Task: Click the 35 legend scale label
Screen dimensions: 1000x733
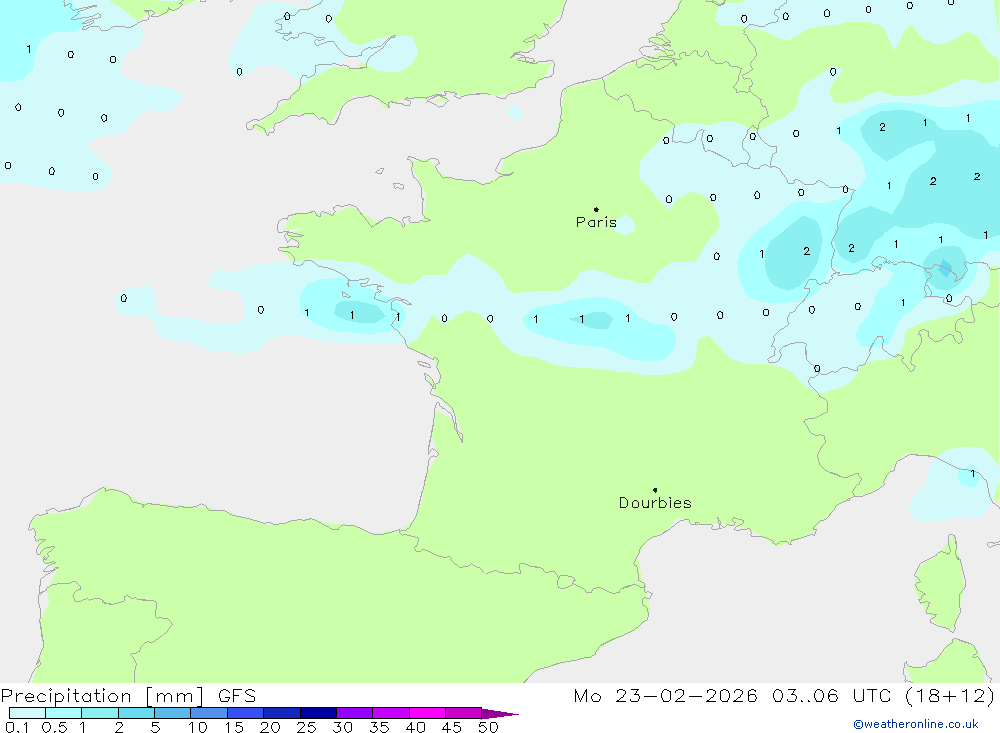Action: pos(379,727)
